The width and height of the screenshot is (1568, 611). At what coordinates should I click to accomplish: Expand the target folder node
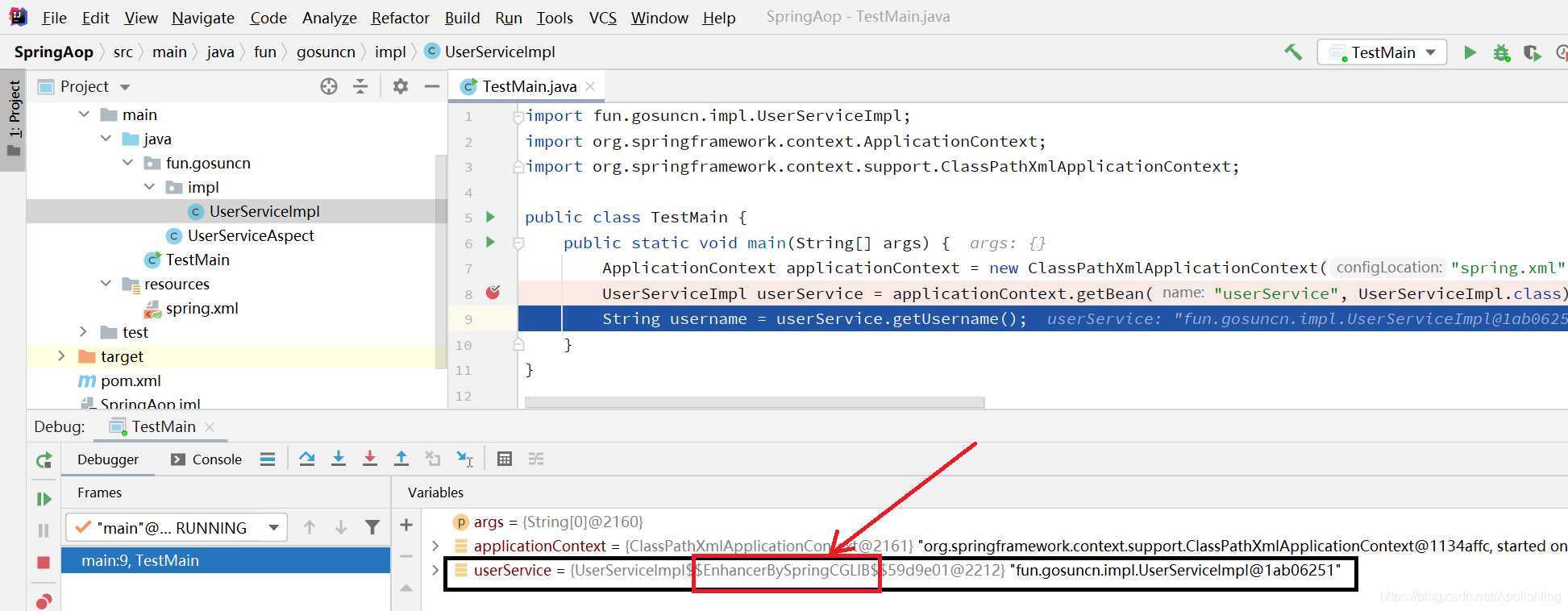[x=62, y=356]
